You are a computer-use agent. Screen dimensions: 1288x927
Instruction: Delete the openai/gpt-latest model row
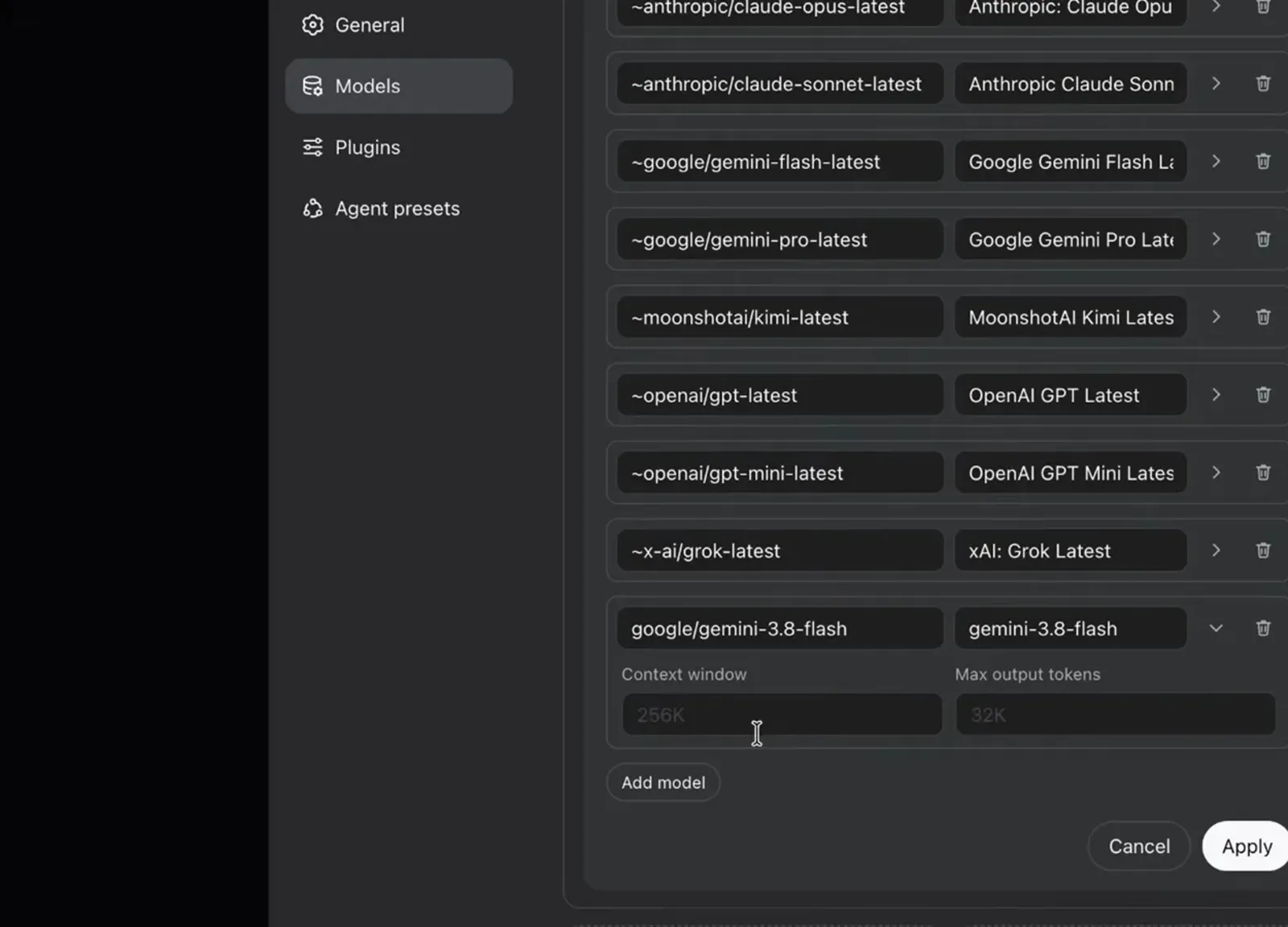(1263, 395)
